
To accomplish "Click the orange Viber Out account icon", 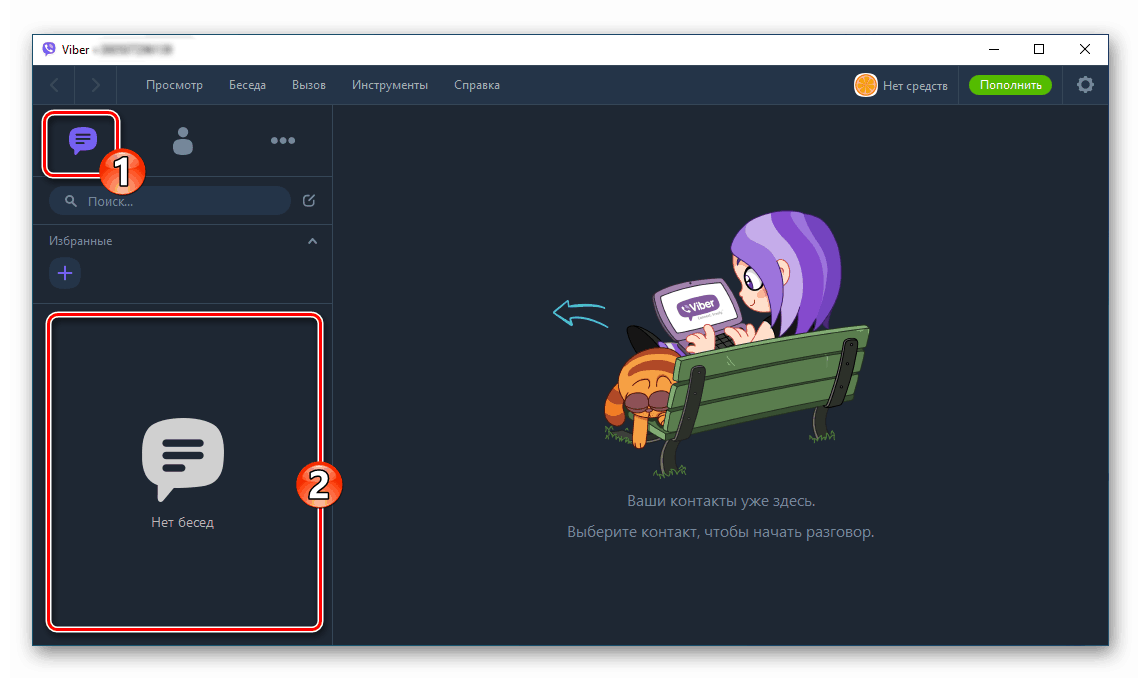I will [865, 85].
